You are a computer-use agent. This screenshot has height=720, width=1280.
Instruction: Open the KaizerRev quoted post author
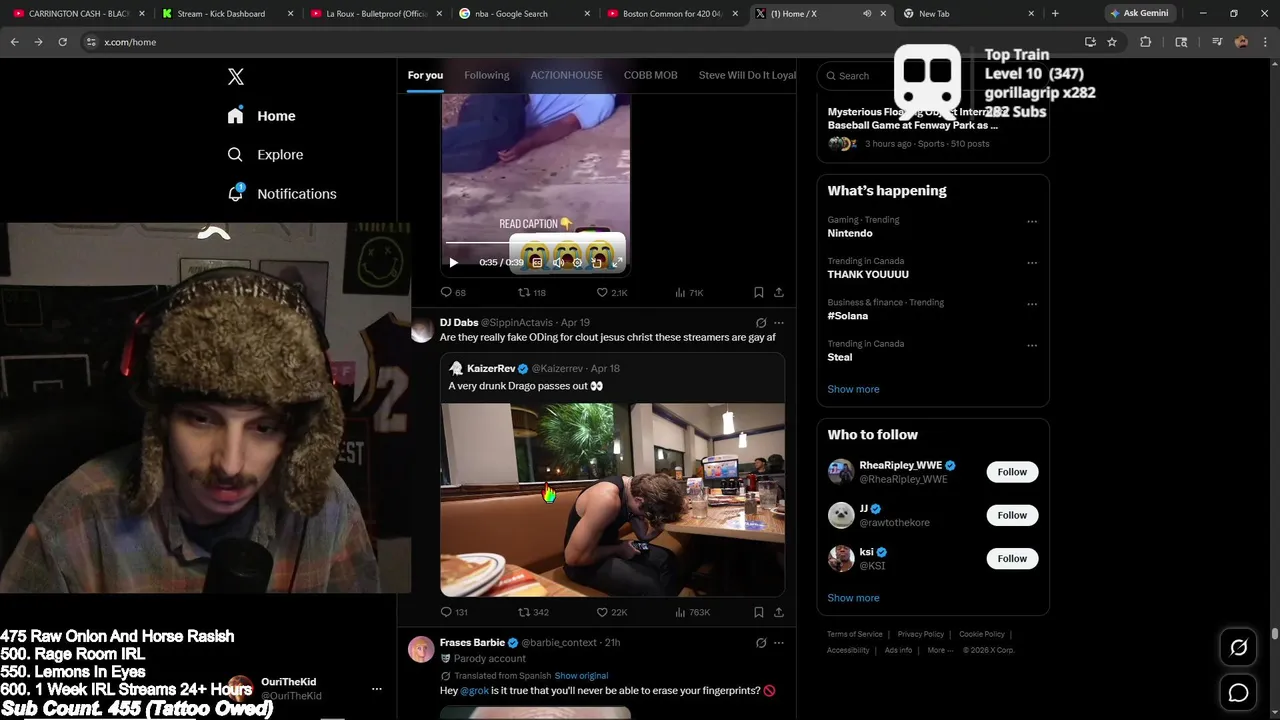click(x=491, y=369)
